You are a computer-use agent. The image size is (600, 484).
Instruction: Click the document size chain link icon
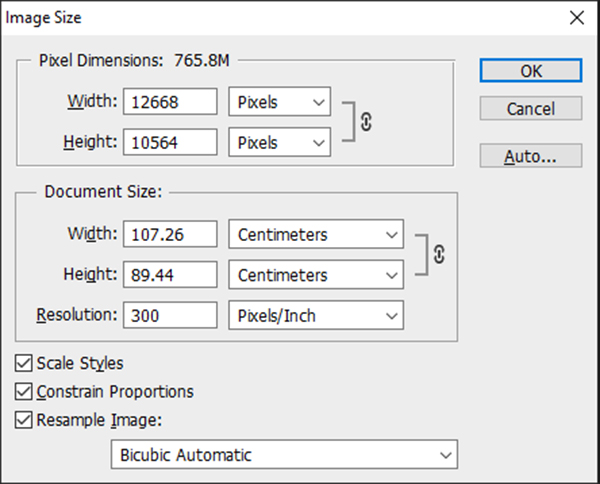tap(439, 255)
